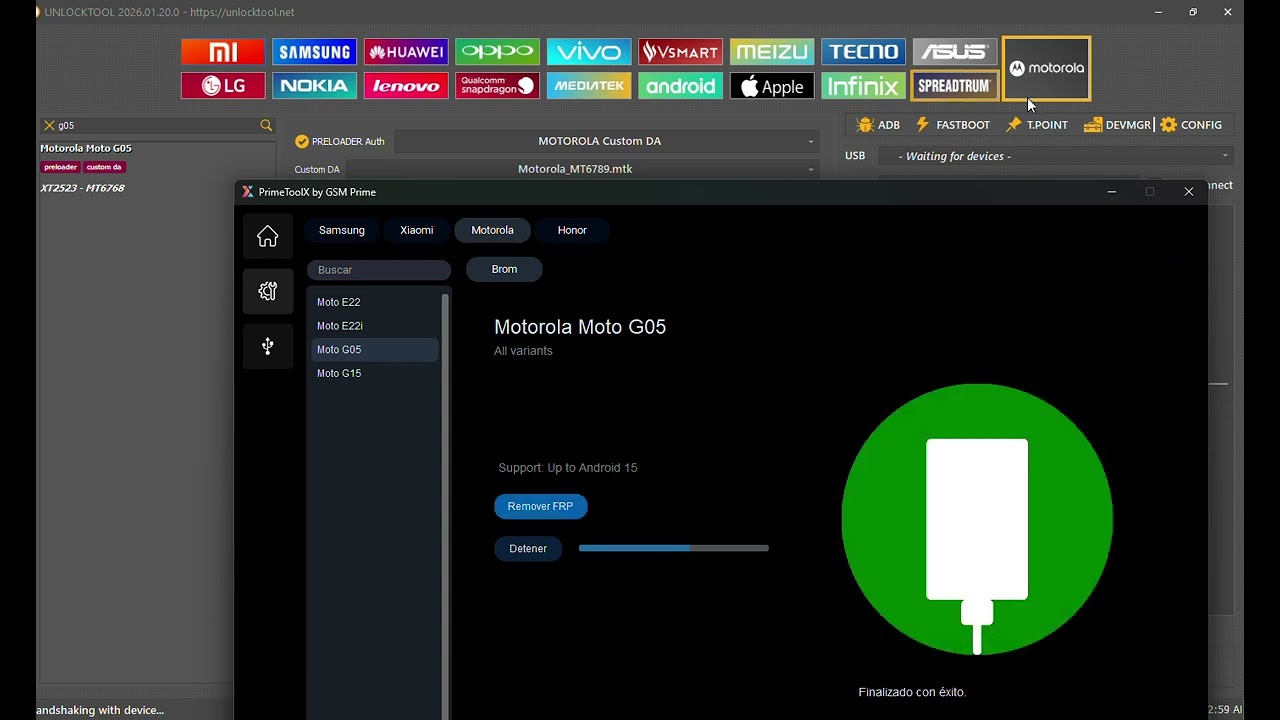Select the green android logo
Viewport: 1280px width, 720px height.
(680, 86)
